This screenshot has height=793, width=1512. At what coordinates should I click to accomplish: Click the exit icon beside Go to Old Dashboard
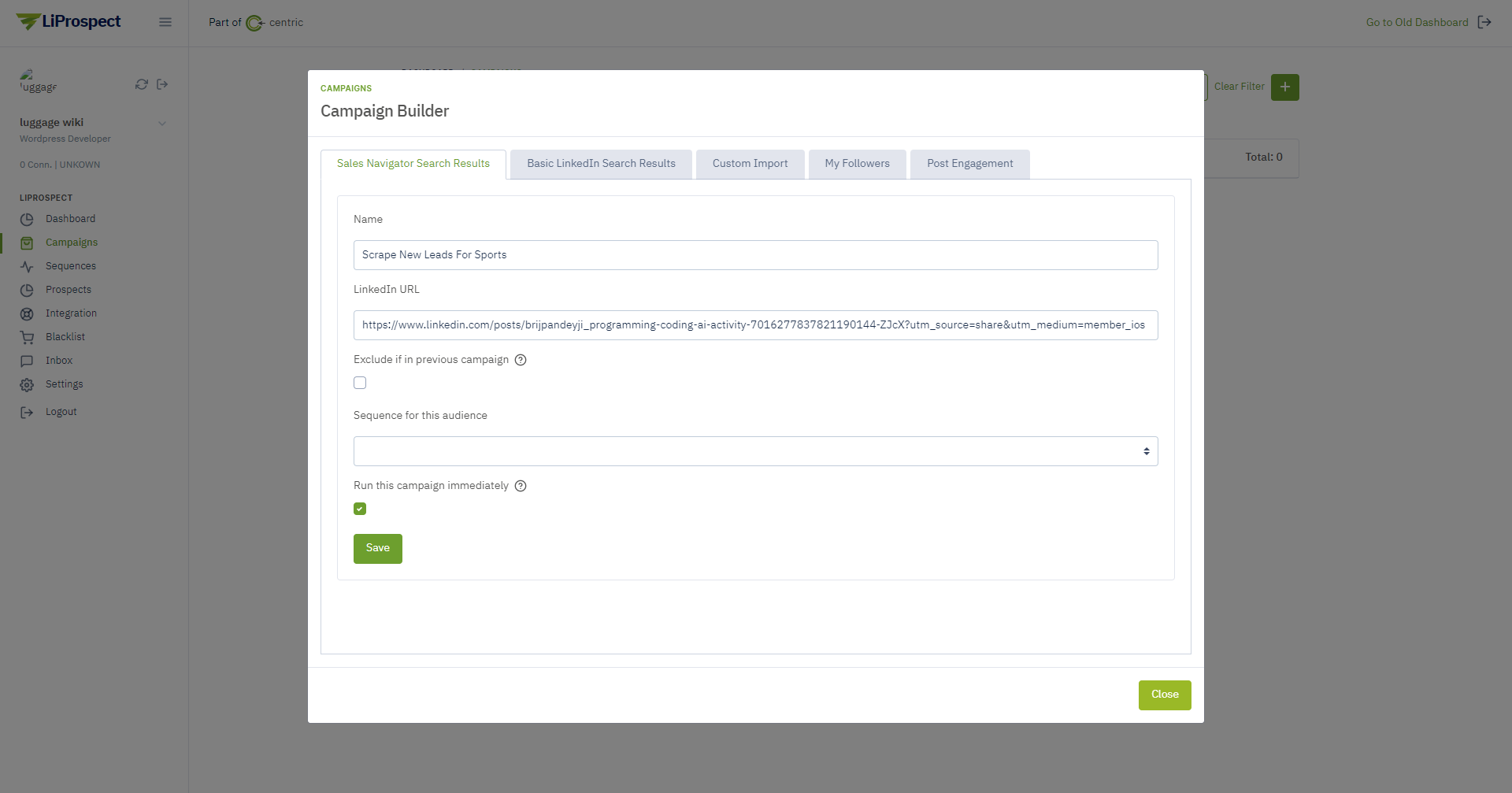(1484, 22)
